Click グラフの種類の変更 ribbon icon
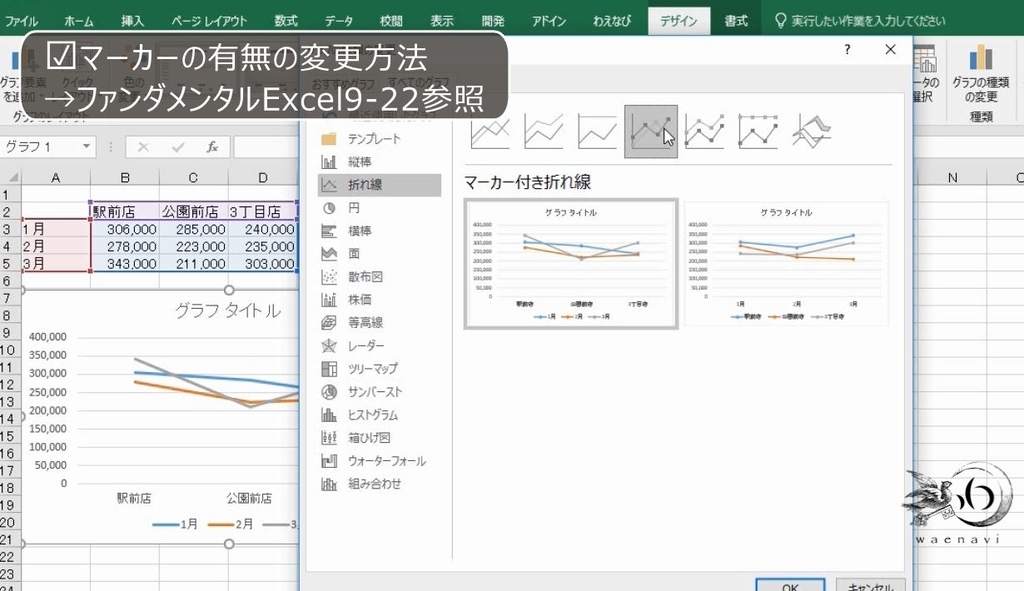 [980, 73]
